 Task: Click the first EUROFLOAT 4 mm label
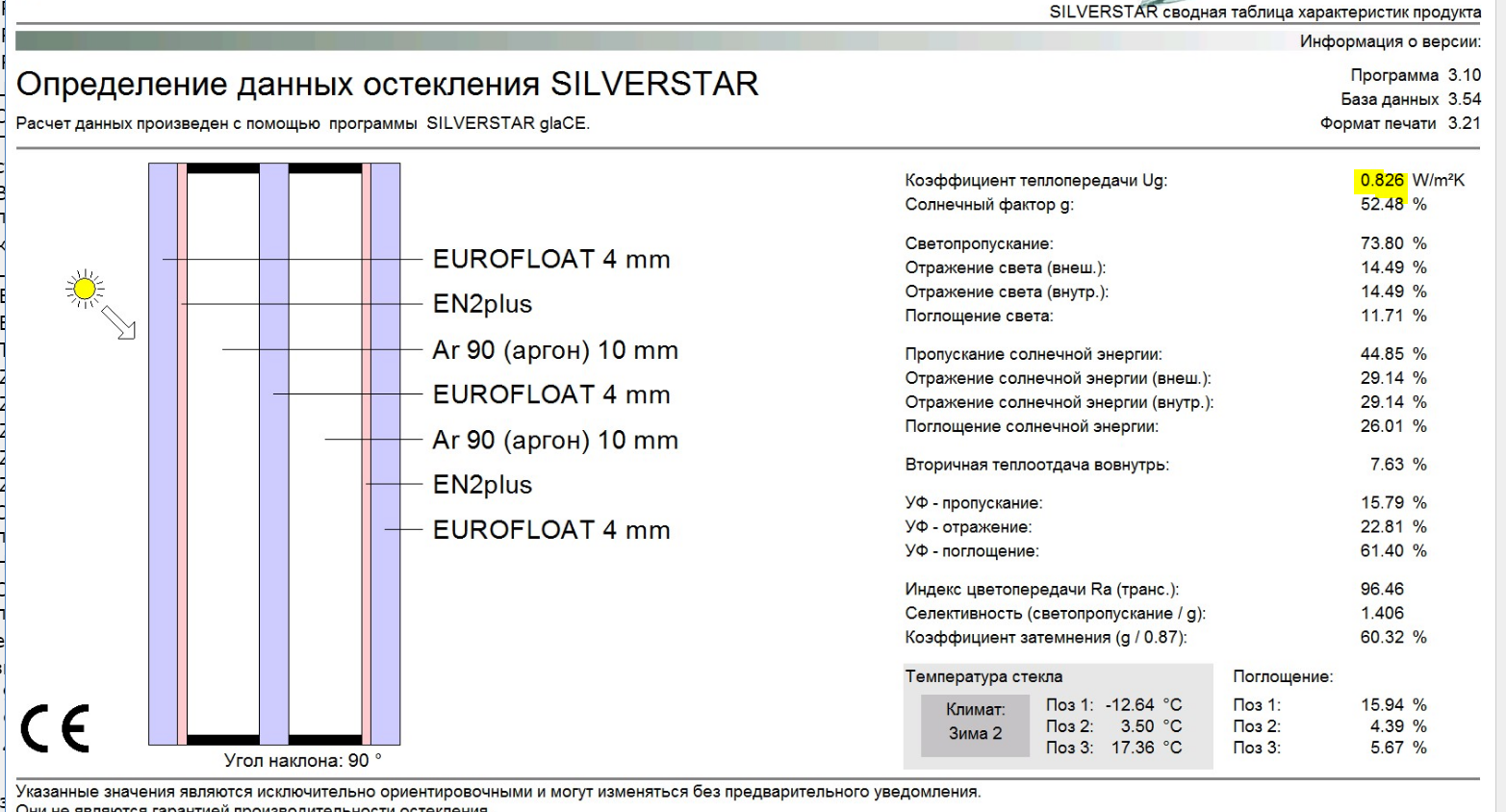pyautogui.click(x=551, y=259)
